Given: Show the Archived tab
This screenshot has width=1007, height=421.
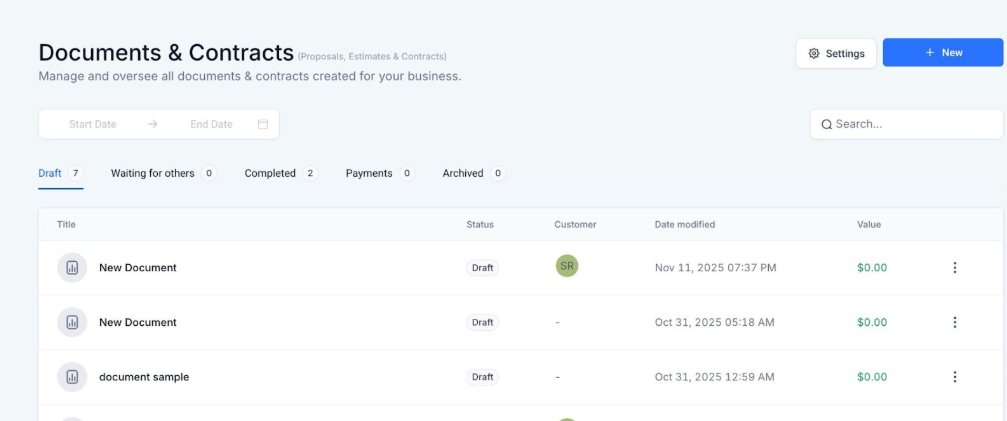Looking at the screenshot, I should click(x=463, y=174).
